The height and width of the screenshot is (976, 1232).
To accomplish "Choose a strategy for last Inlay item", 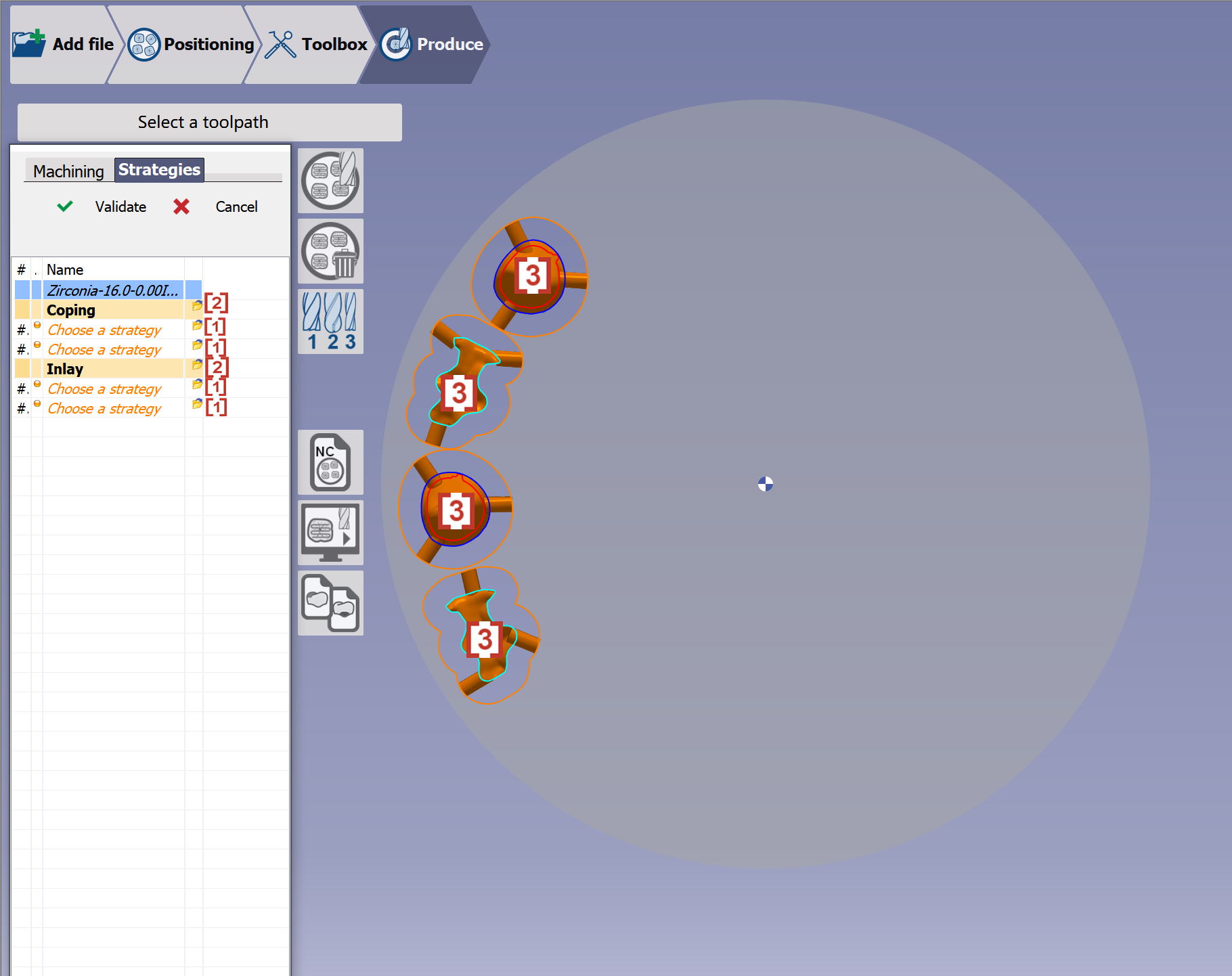I will (x=104, y=408).
